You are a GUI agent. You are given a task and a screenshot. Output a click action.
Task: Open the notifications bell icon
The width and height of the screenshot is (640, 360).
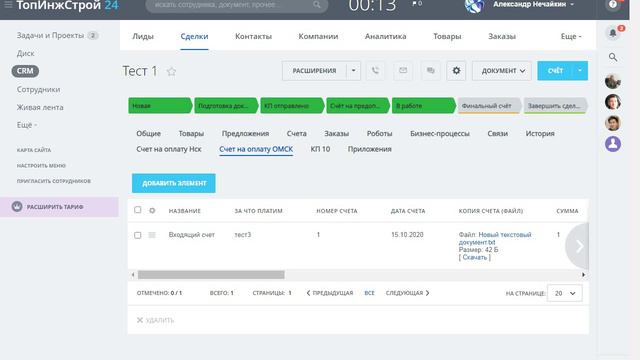click(x=613, y=33)
